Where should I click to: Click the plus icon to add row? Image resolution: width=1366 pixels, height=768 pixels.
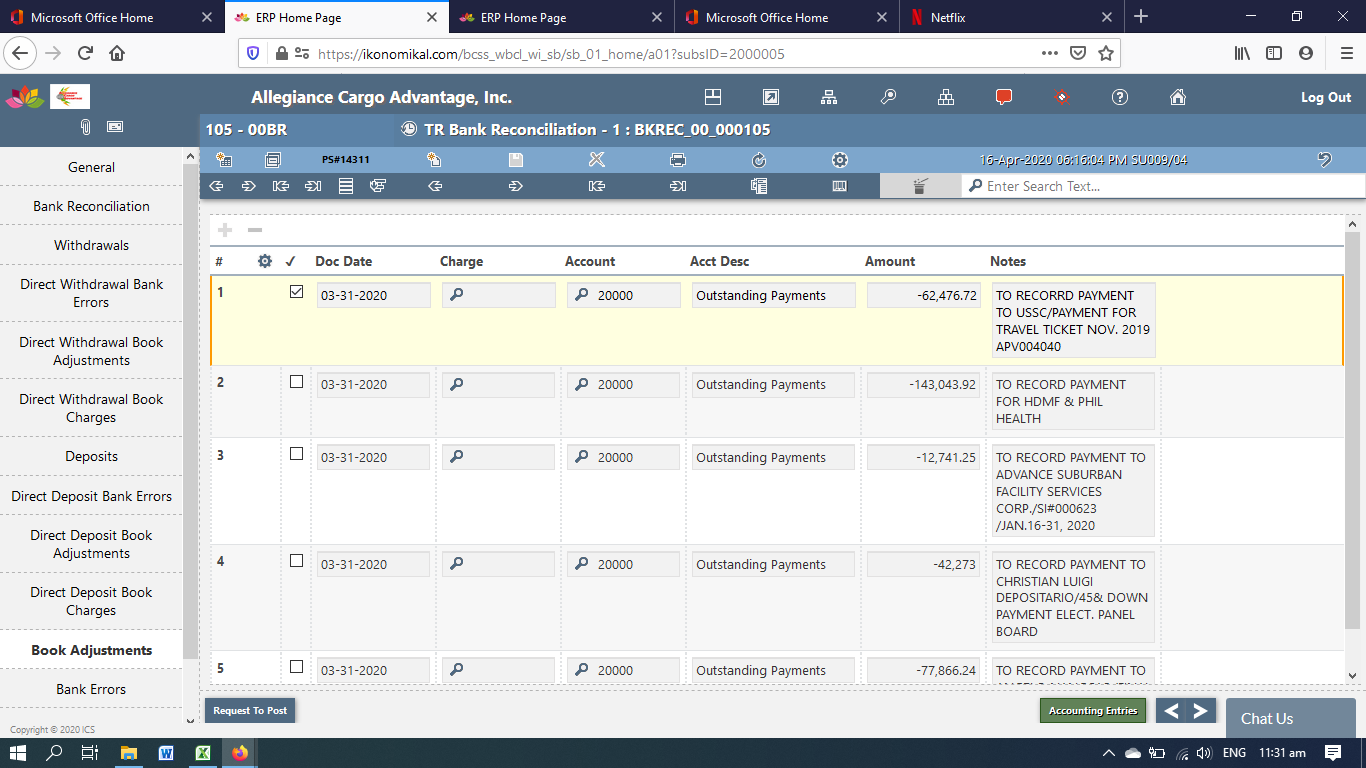pyautogui.click(x=225, y=230)
